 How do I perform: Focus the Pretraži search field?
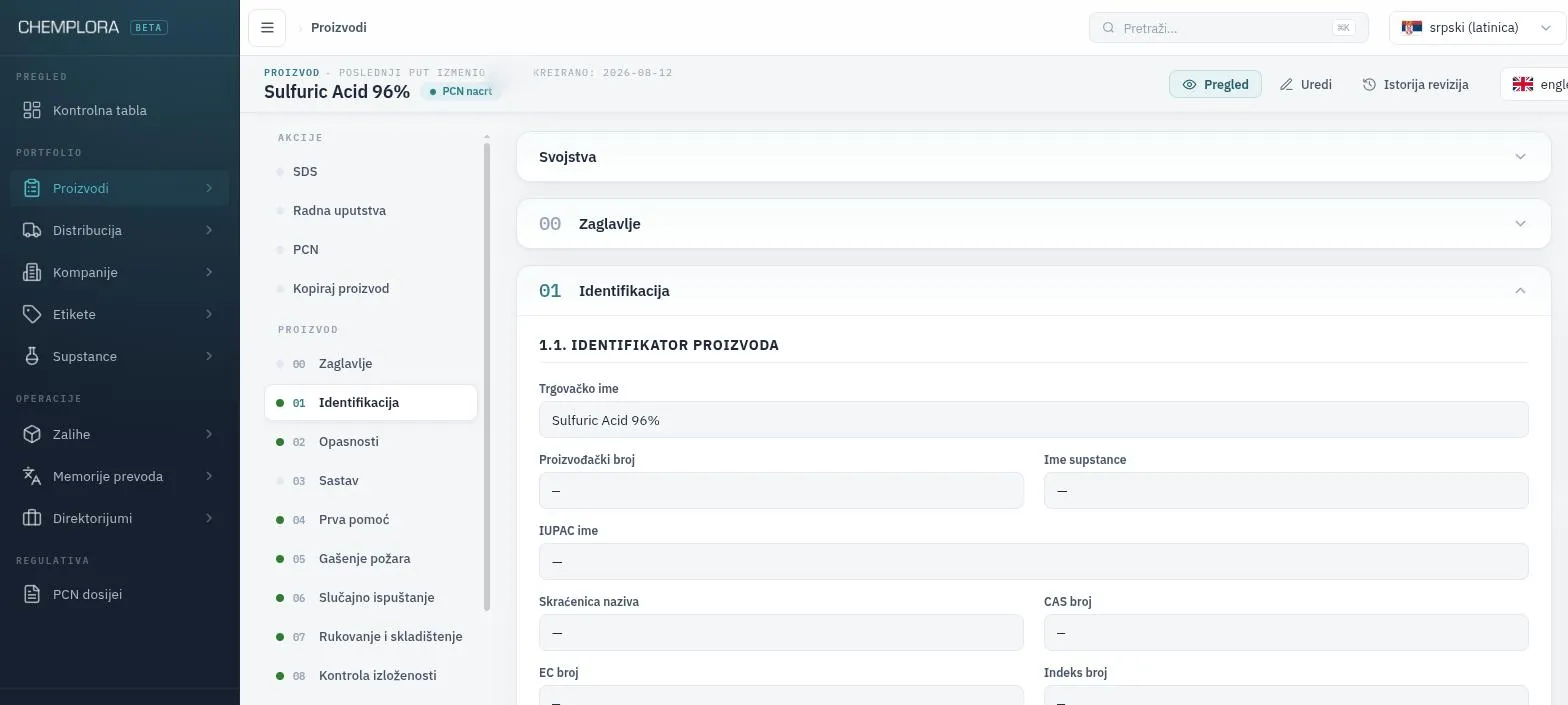click(1228, 28)
